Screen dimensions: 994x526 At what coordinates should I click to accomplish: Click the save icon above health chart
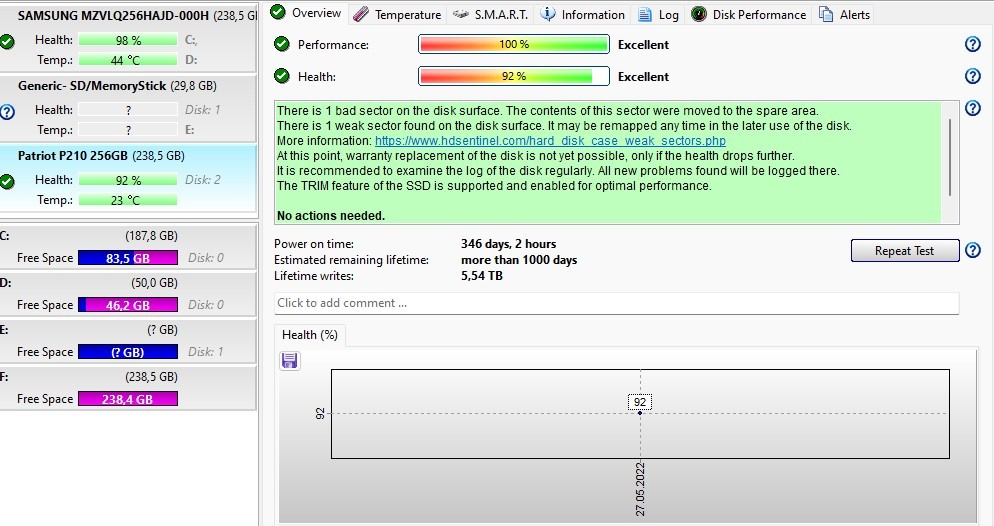290,361
